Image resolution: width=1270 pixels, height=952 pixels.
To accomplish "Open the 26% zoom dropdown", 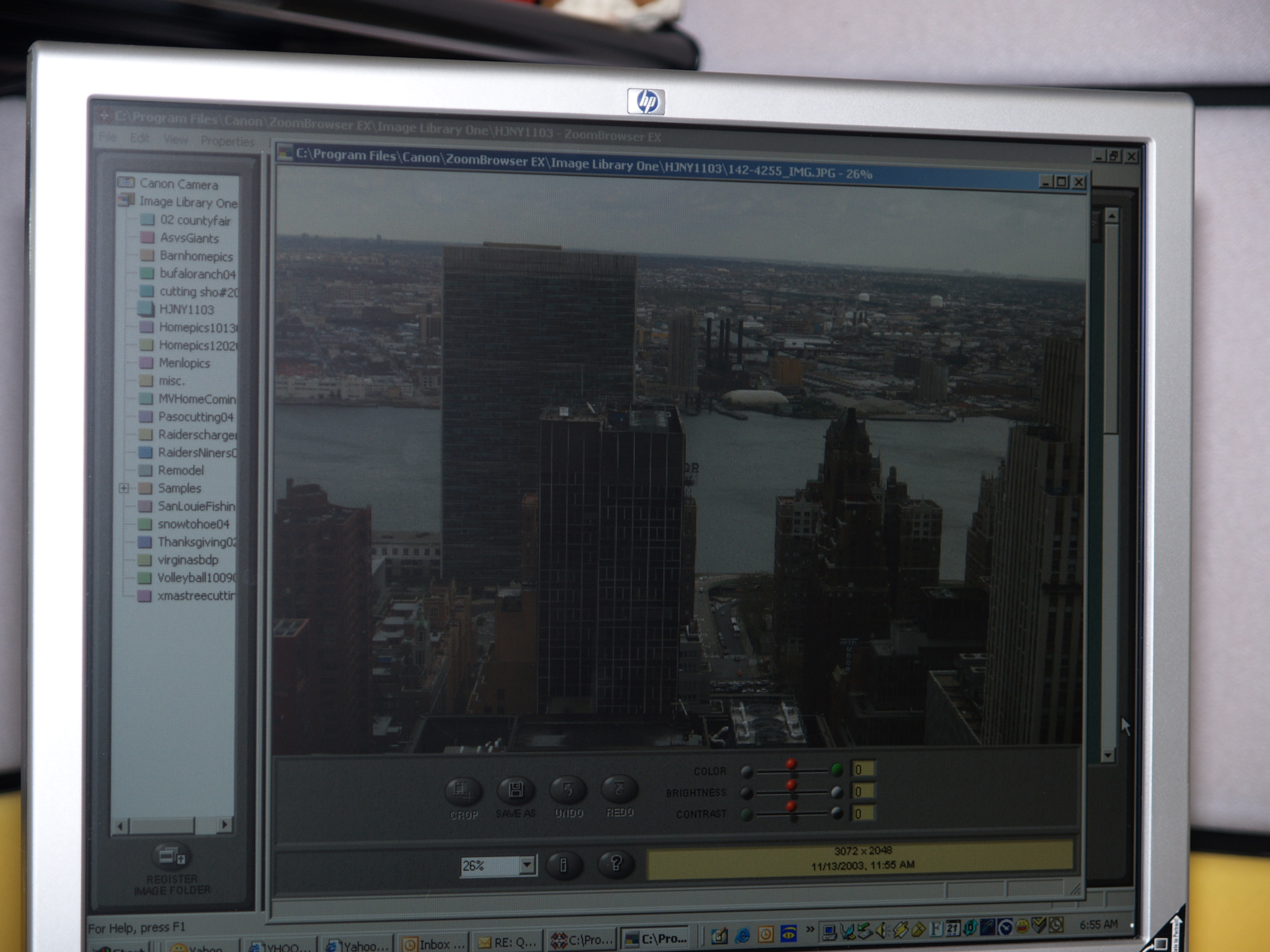I will pyautogui.click(x=526, y=865).
